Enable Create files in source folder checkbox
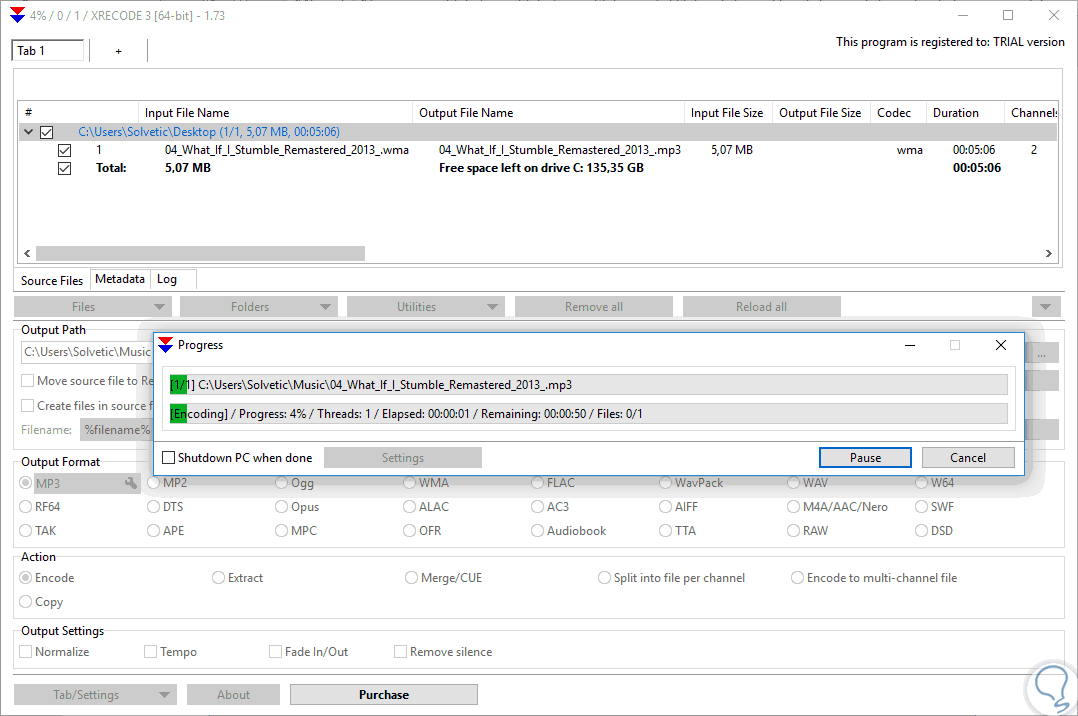Image resolution: width=1078 pixels, height=716 pixels. tap(28, 405)
